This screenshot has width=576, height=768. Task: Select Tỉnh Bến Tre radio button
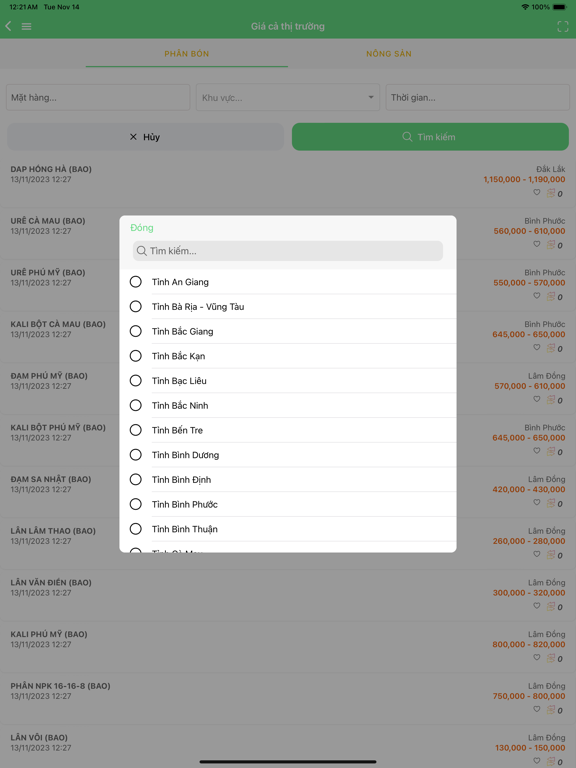tap(136, 430)
